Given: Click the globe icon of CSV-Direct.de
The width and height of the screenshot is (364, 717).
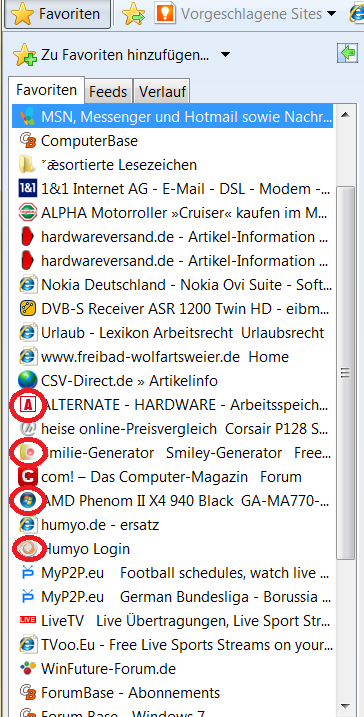Looking at the screenshot, I should coord(28,380).
